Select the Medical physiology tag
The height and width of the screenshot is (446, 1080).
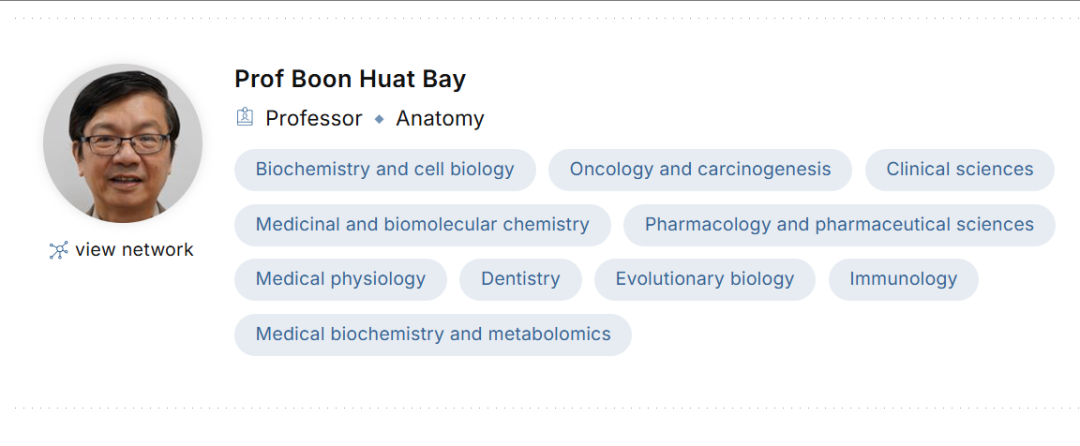pyautogui.click(x=341, y=280)
